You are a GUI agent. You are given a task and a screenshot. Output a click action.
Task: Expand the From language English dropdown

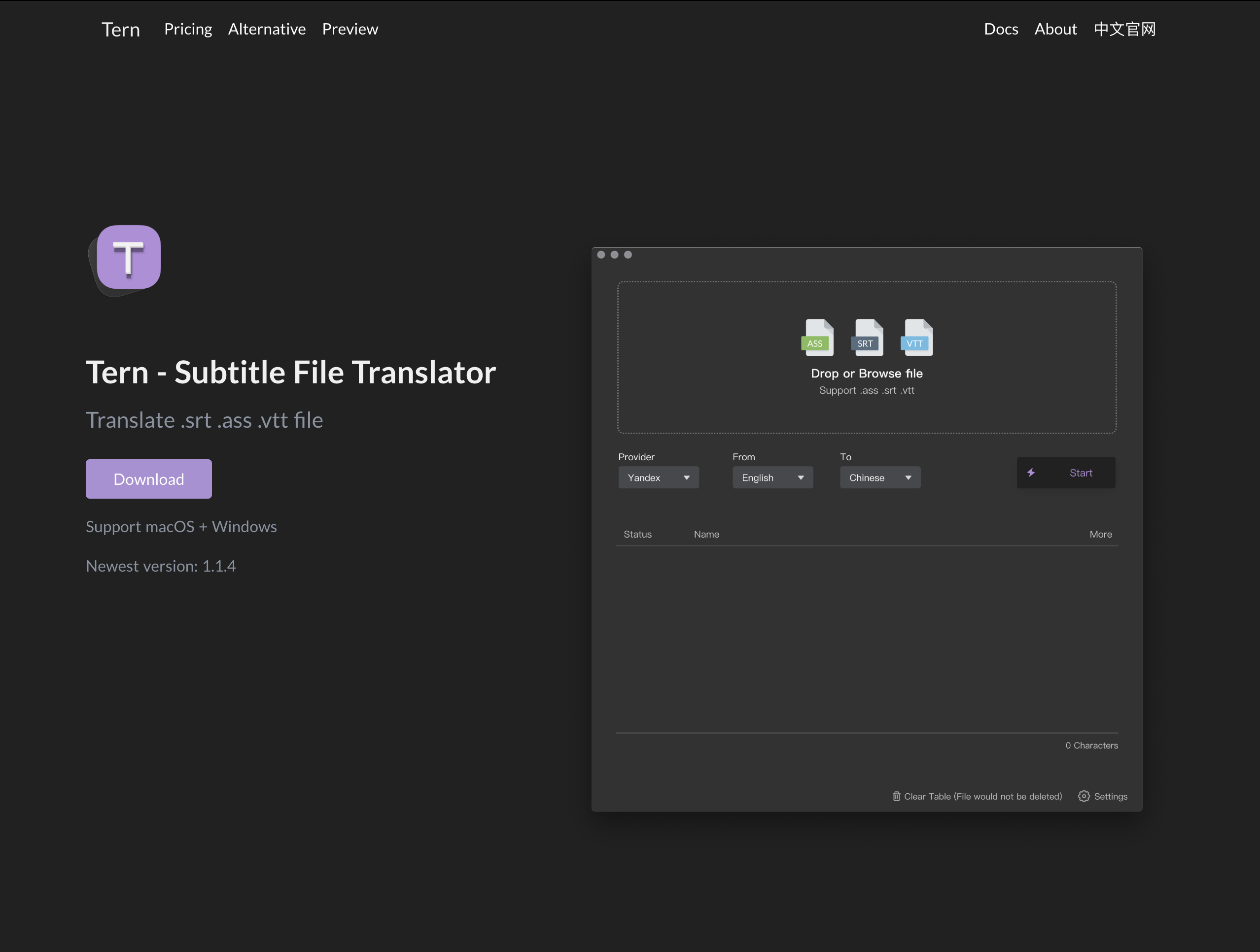pyautogui.click(x=772, y=477)
